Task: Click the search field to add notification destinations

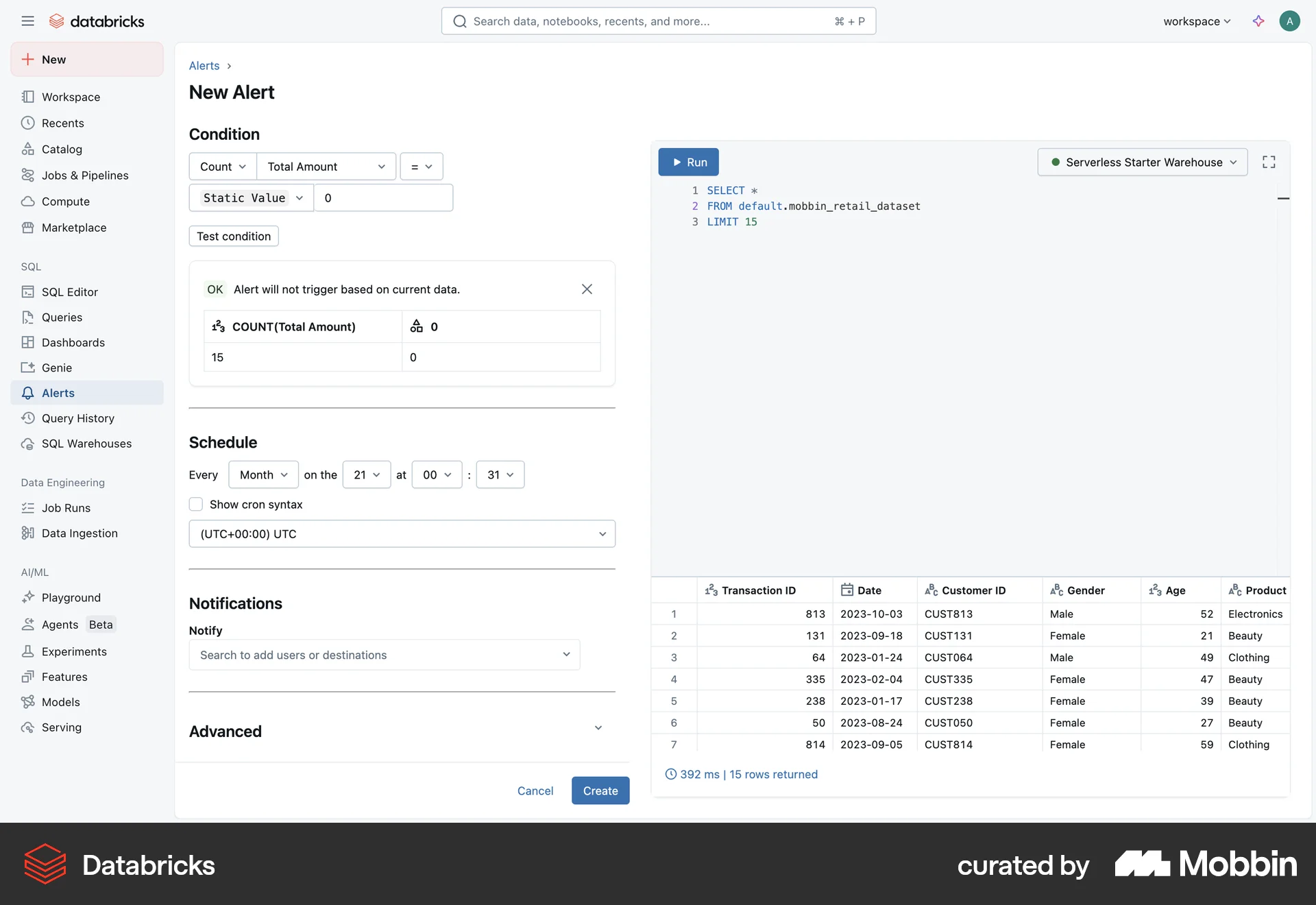Action: click(x=384, y=655)
